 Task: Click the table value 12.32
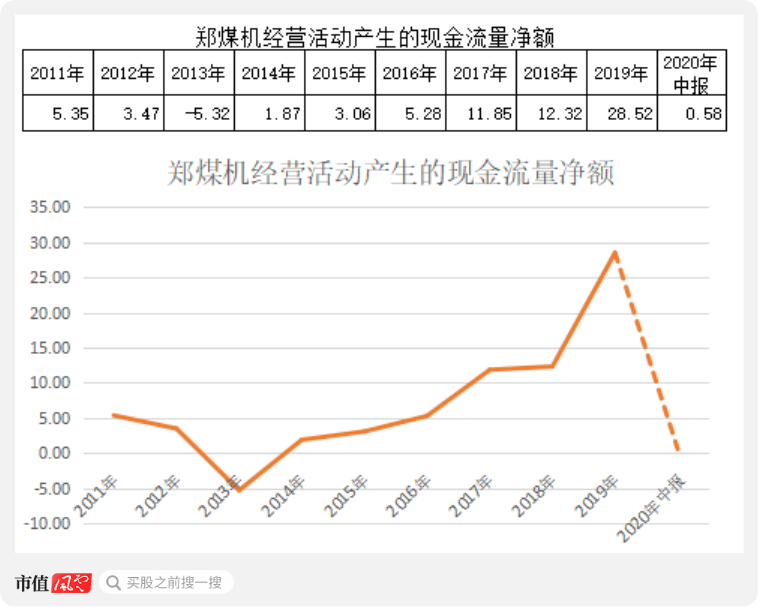[x=561, y=114]
